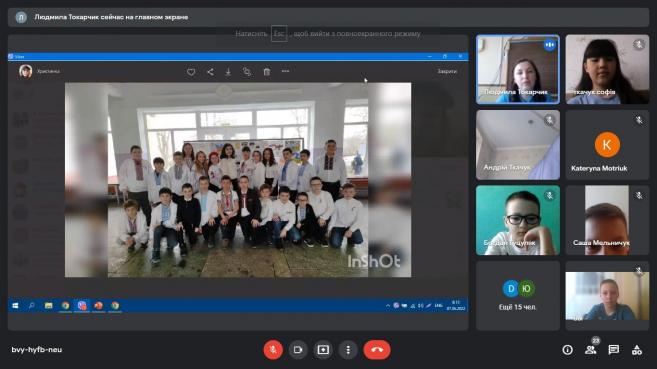Open the three-dot more options menu
657x369 pixels.
pyautogui.click(x=348, y=349)
